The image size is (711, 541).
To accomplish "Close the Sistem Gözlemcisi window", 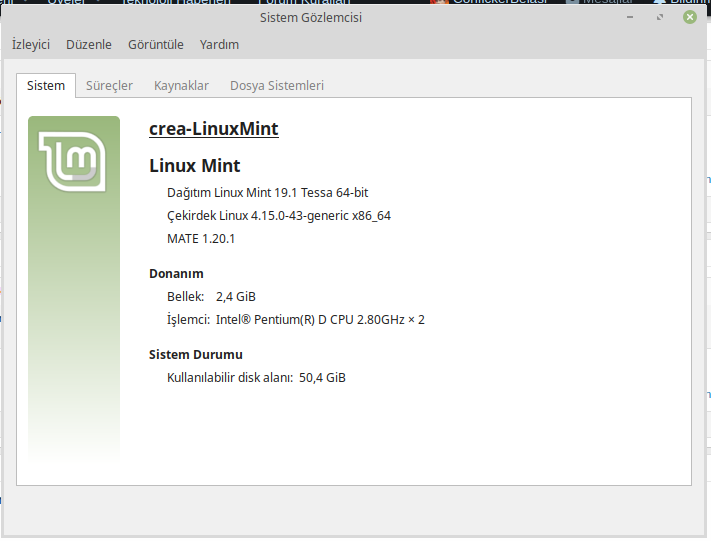I will [690, 17].
